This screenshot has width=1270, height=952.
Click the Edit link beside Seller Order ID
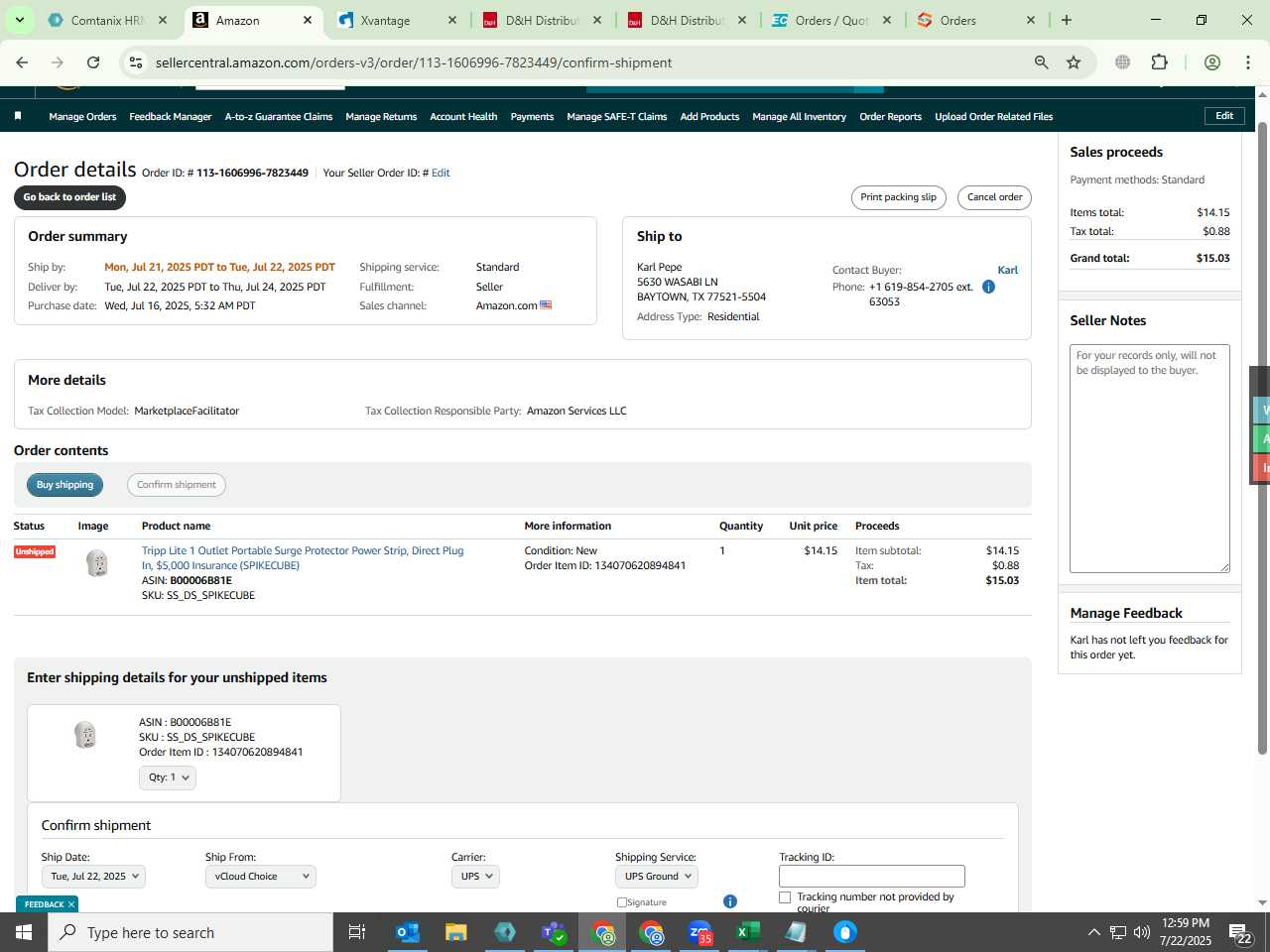441,173
